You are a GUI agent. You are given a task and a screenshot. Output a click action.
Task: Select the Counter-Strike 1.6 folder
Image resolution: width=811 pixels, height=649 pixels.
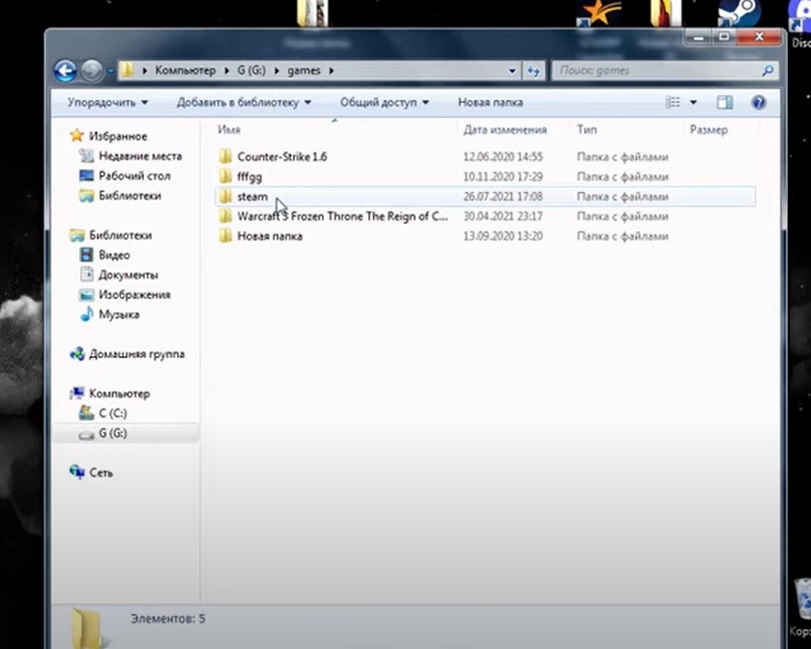[282, 157]
